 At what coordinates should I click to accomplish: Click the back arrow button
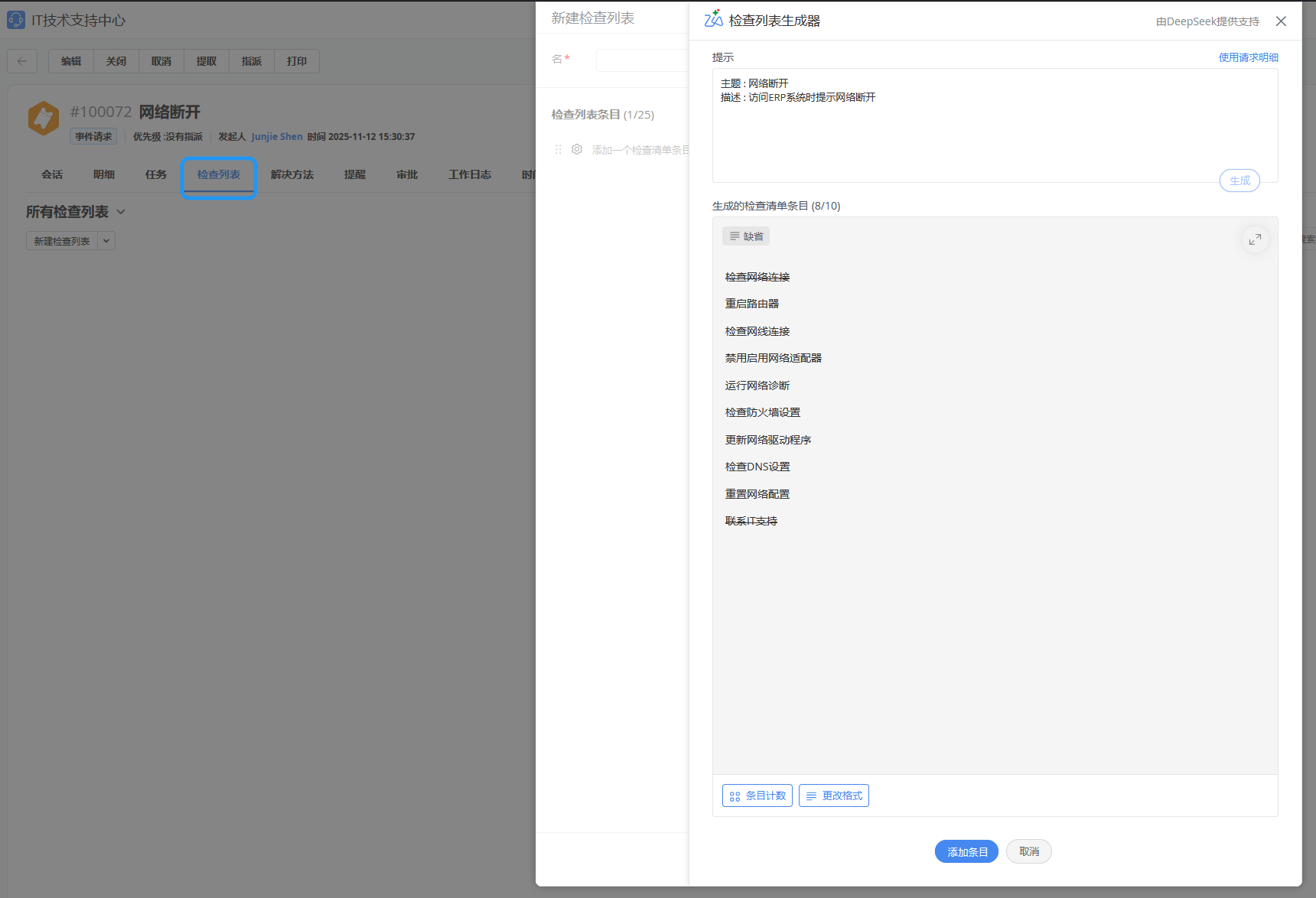[22, 61]
